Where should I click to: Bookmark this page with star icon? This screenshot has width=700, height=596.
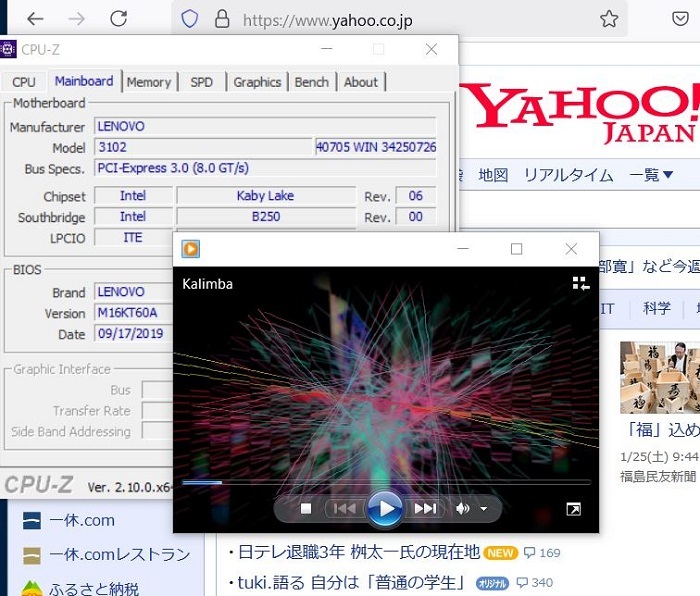pos(609,19)
